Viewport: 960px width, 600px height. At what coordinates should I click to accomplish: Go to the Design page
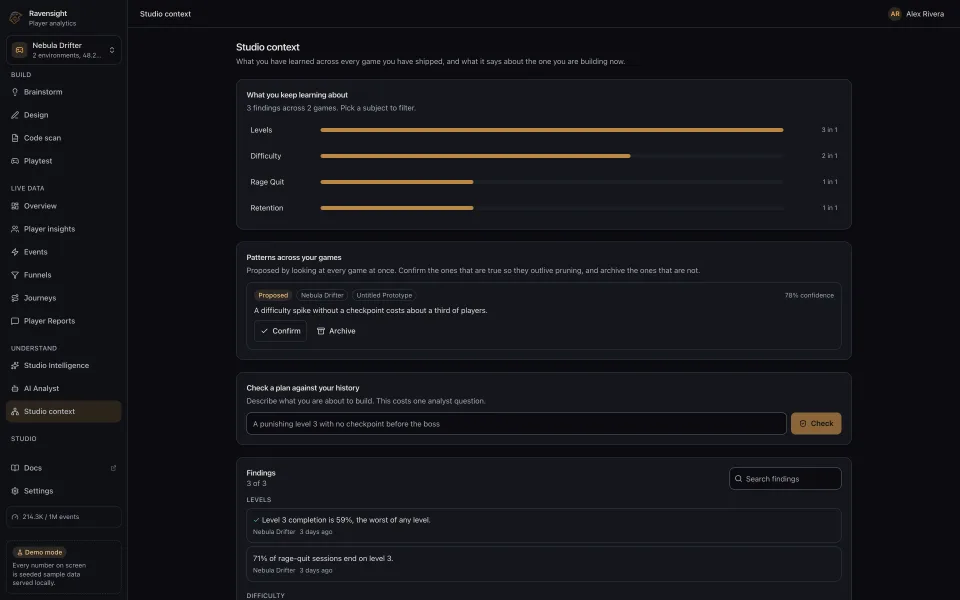pos(64,115)
